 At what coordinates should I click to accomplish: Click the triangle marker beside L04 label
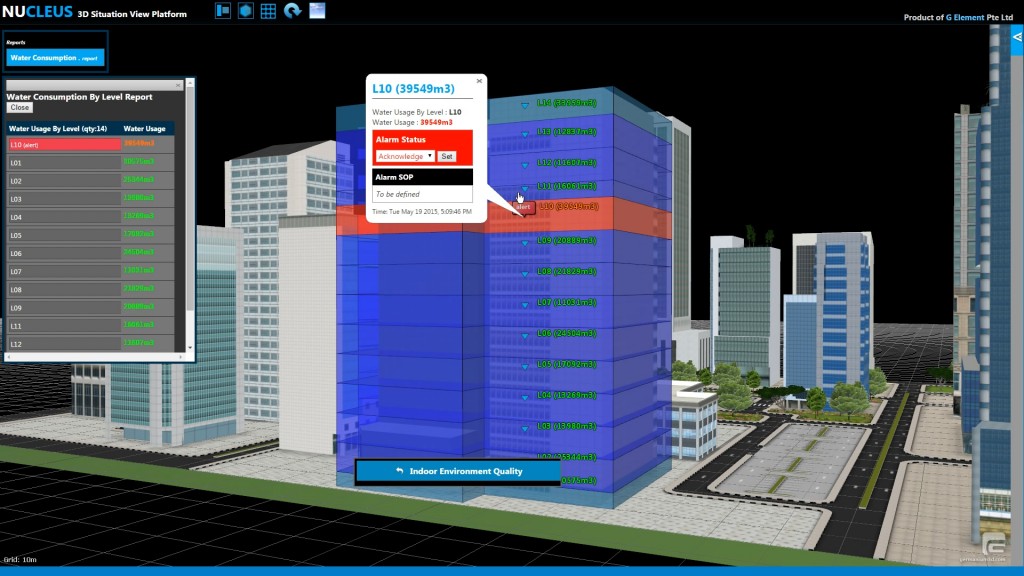pos(525,398)
